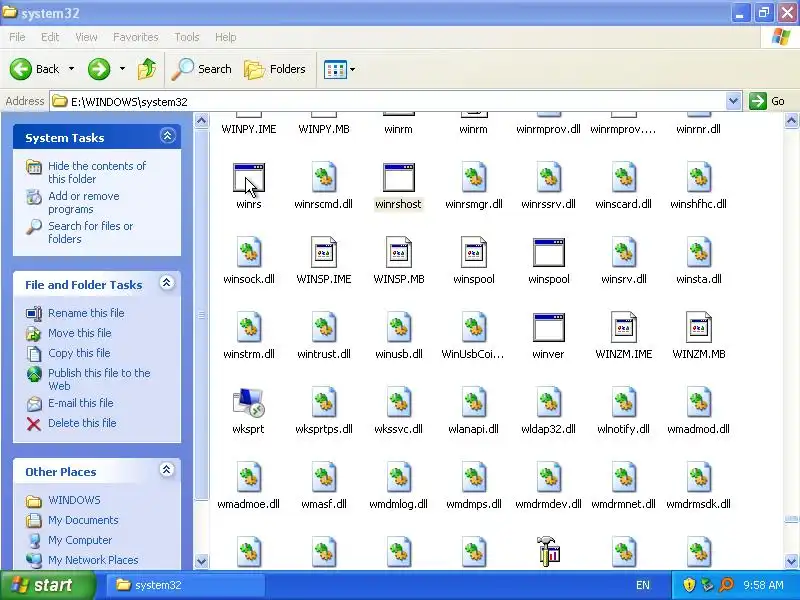Click the EN language indicator

(x=643, y=585)
